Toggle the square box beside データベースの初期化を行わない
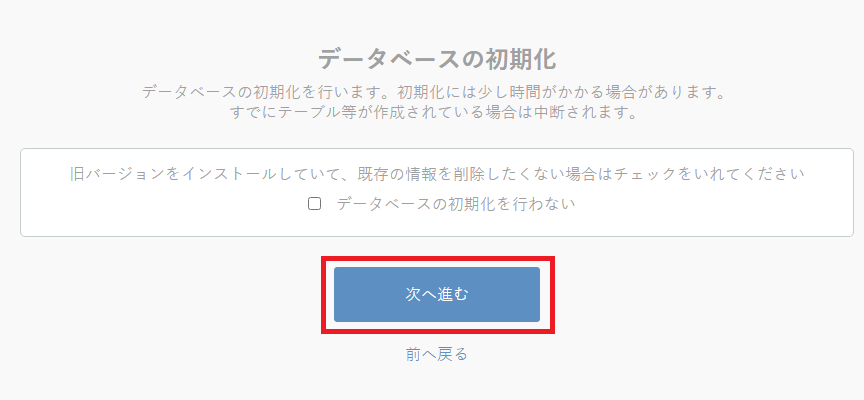 (314, 204)
